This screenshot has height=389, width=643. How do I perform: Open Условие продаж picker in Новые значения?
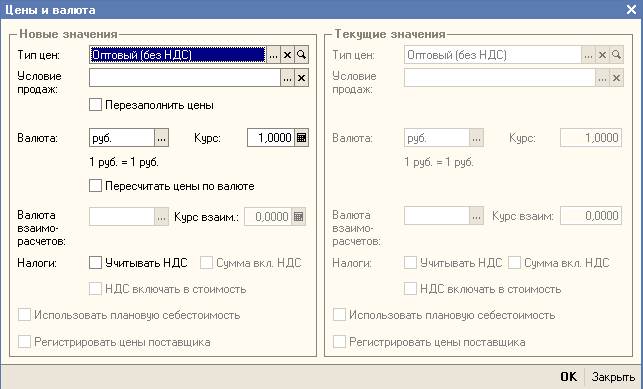pos(287,78)
